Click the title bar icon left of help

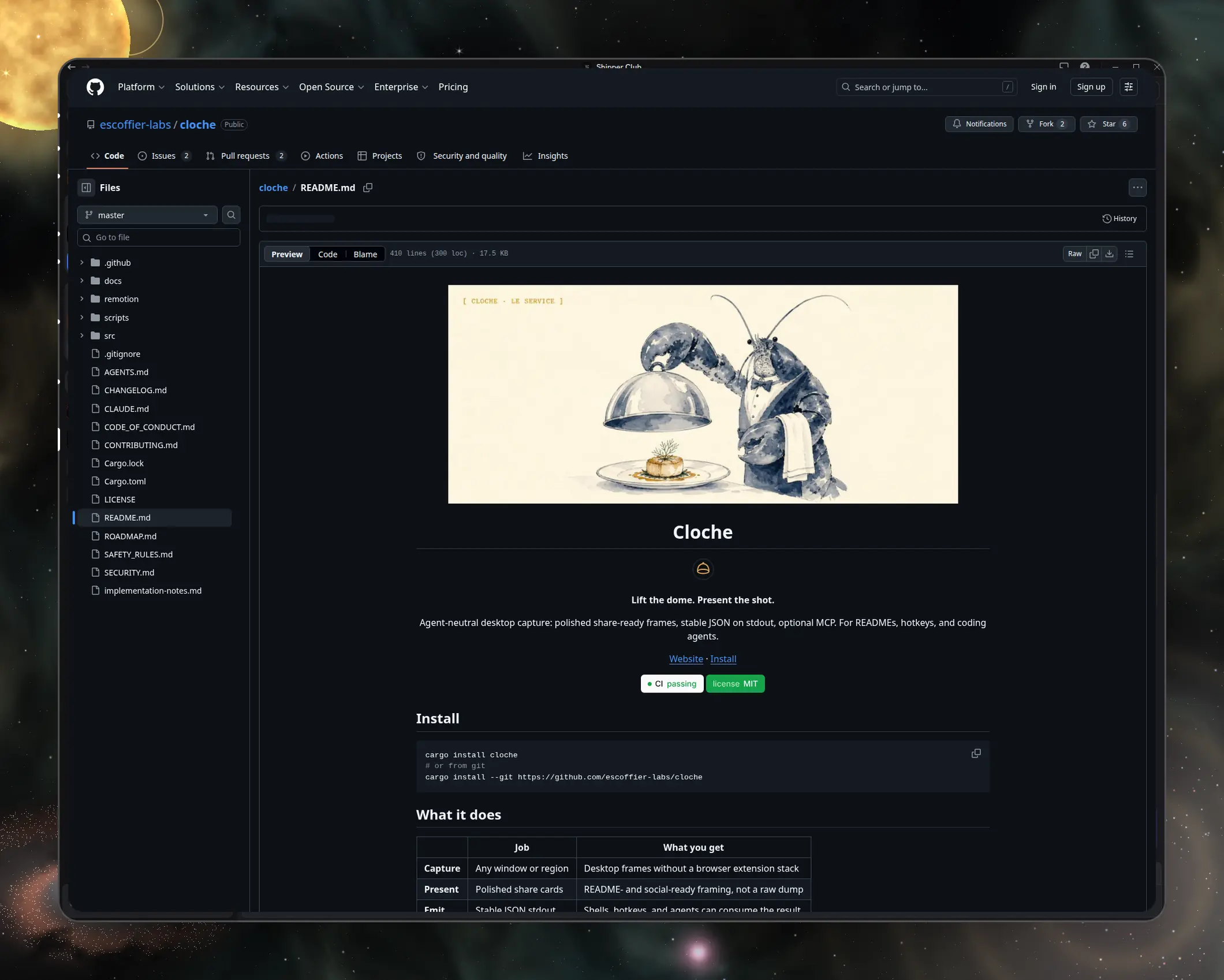click(x=1063, y=66)
